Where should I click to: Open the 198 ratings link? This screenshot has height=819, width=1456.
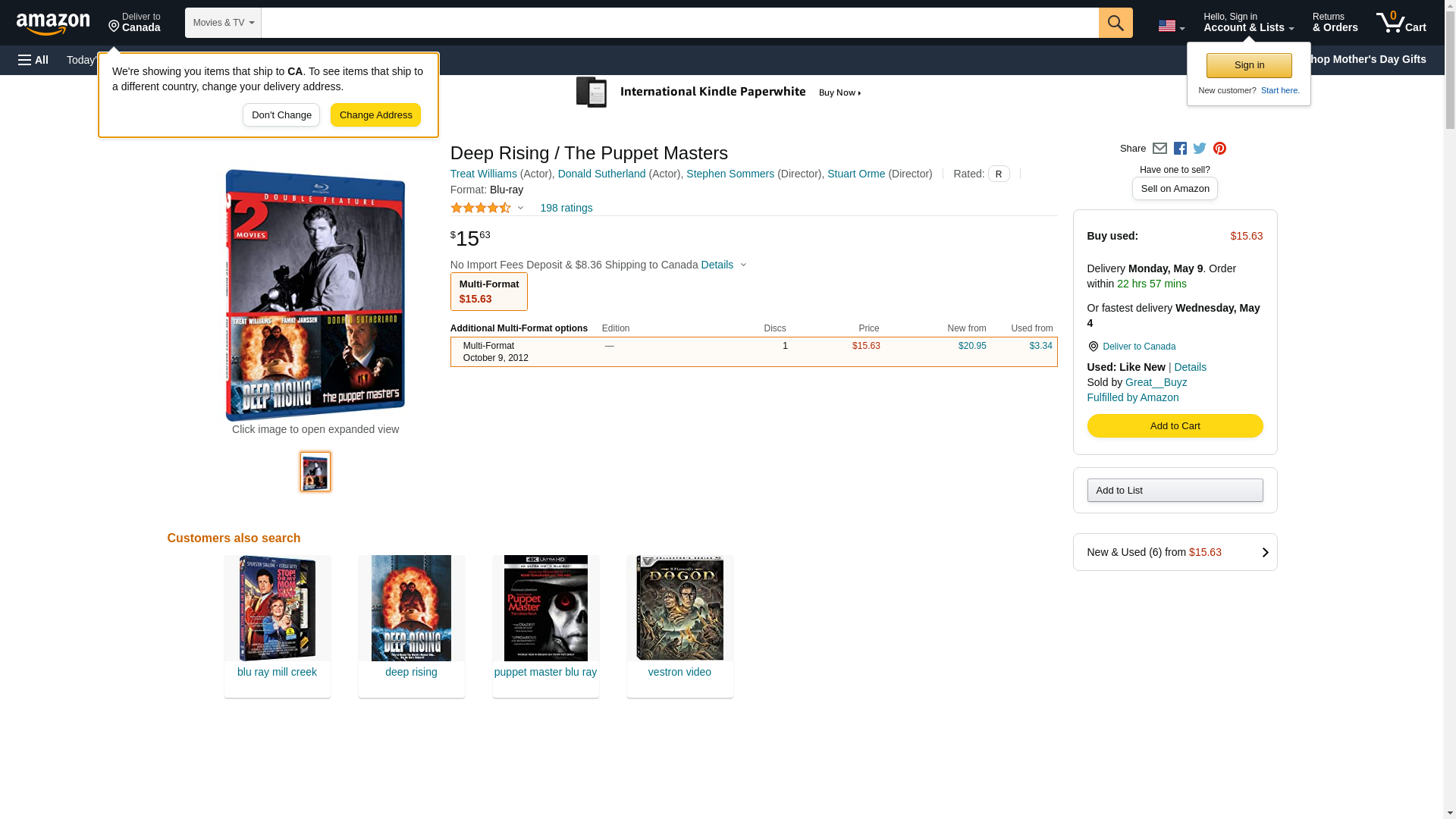(566, 208)
